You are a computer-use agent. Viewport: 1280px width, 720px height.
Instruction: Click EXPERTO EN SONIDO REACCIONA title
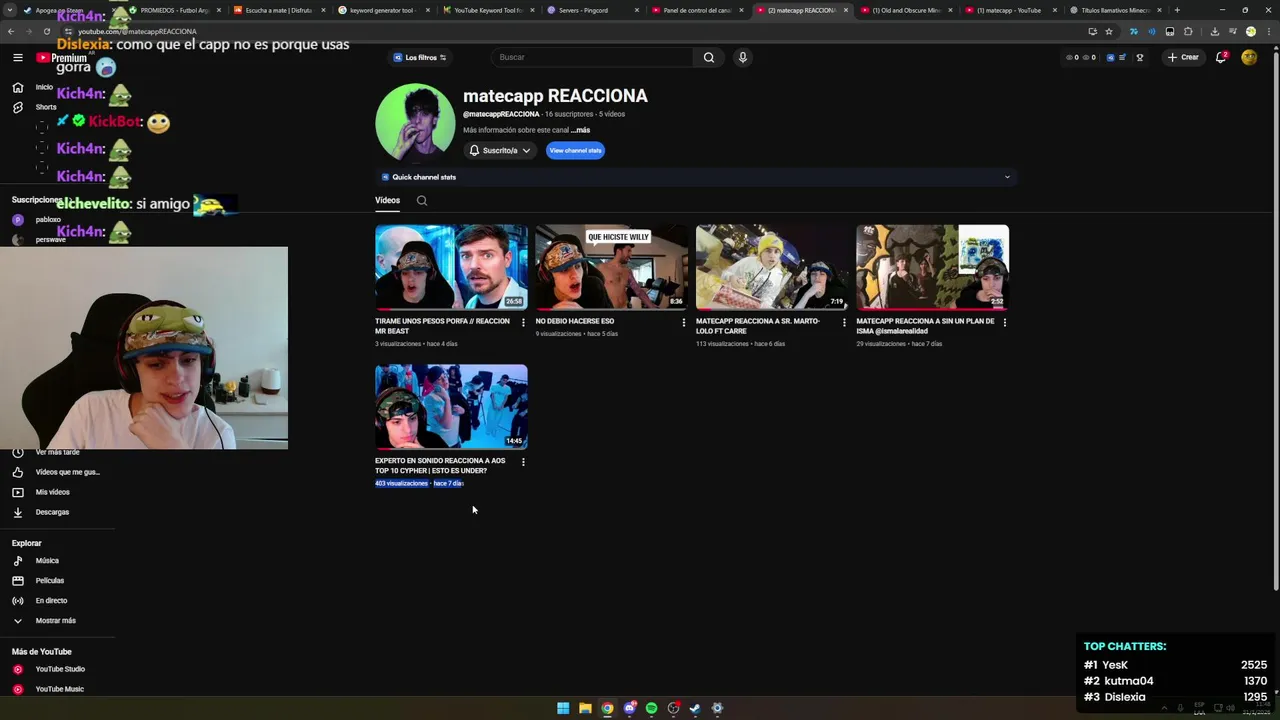click(440, 466)
